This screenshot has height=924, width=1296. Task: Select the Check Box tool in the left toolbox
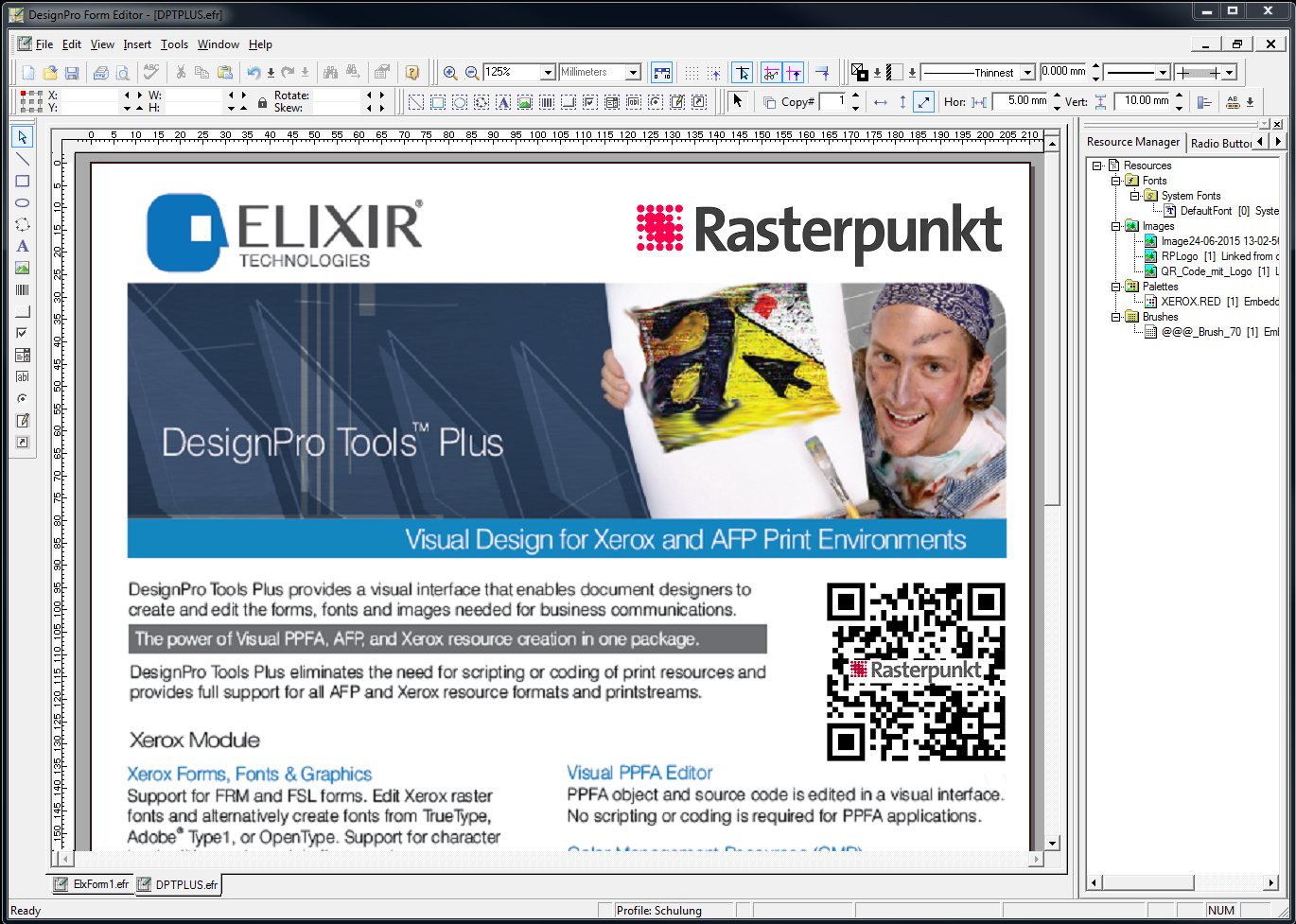pos(23,333)
